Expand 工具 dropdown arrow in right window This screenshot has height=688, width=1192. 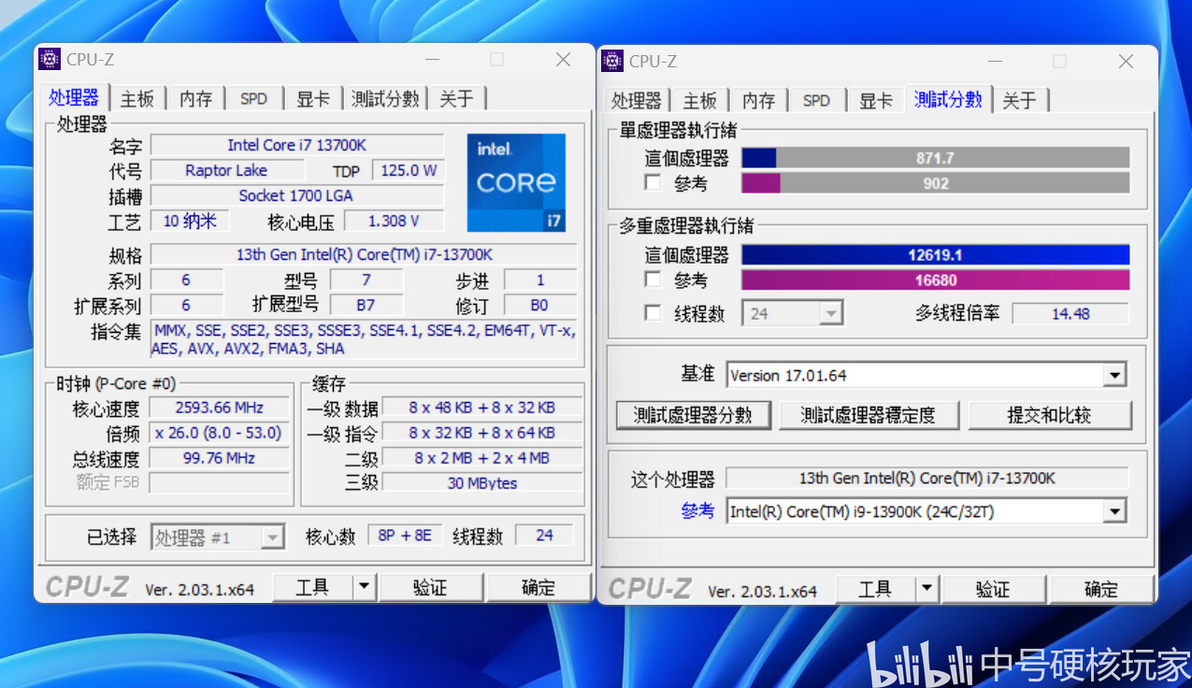click(927, 588)
